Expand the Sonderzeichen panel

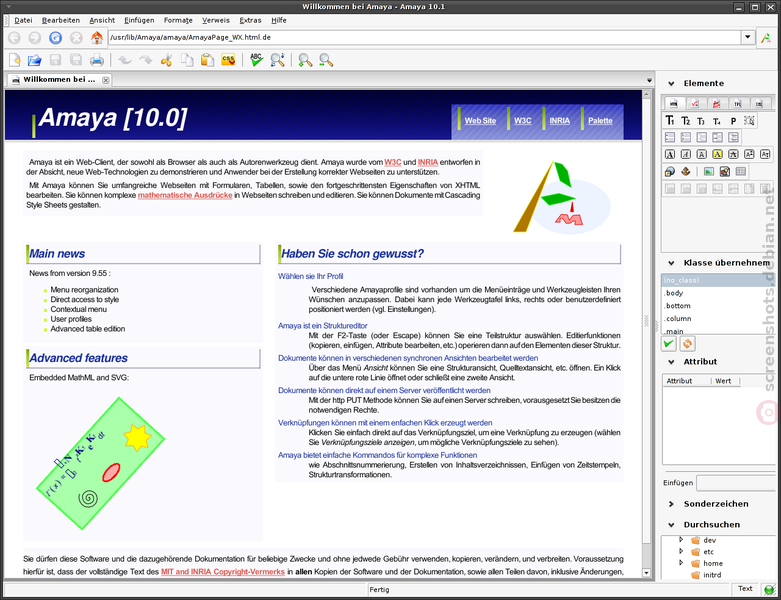click(671, 504)
